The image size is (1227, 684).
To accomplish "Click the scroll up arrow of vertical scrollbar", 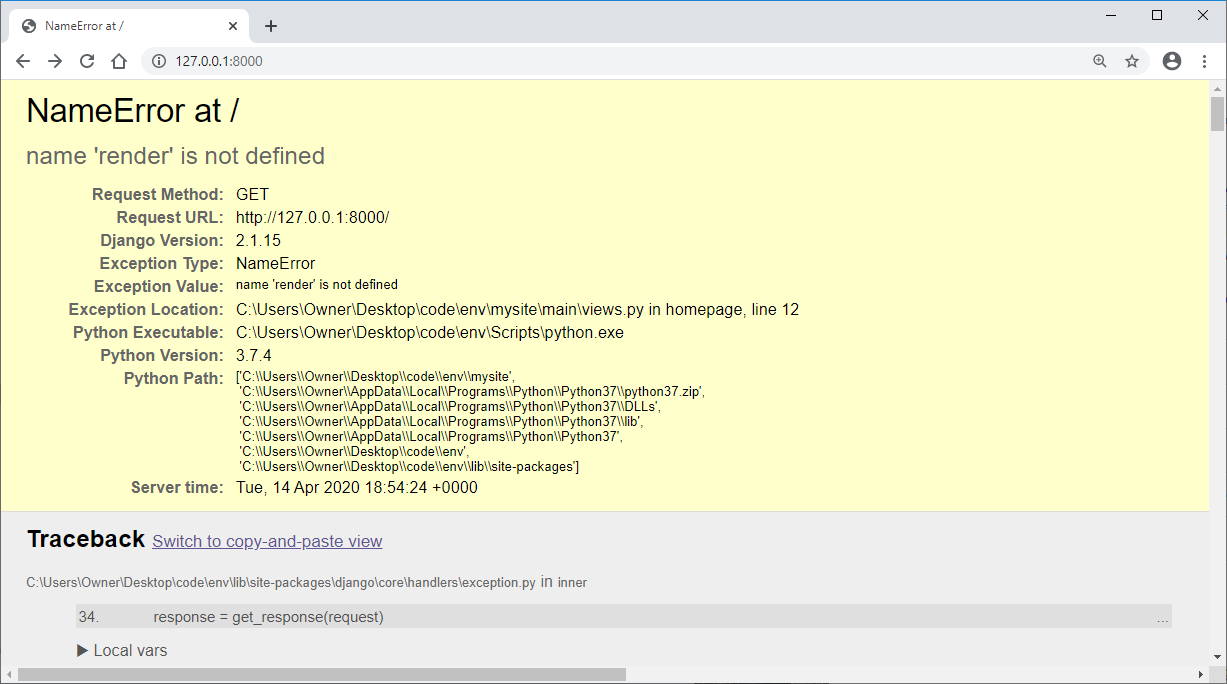I will [x=1217, y=88].
